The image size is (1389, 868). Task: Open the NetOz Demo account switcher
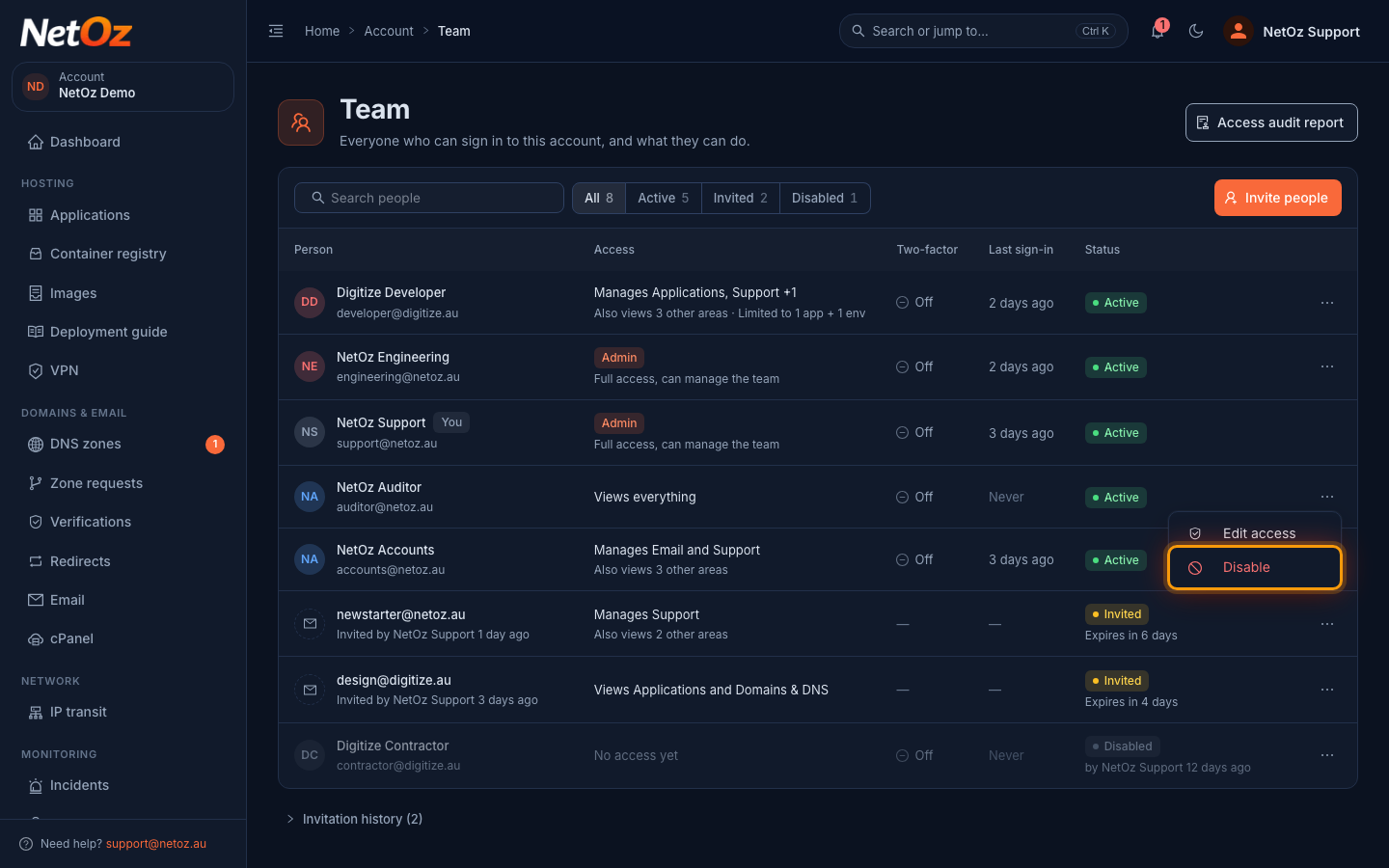click(x=123, y=87)
